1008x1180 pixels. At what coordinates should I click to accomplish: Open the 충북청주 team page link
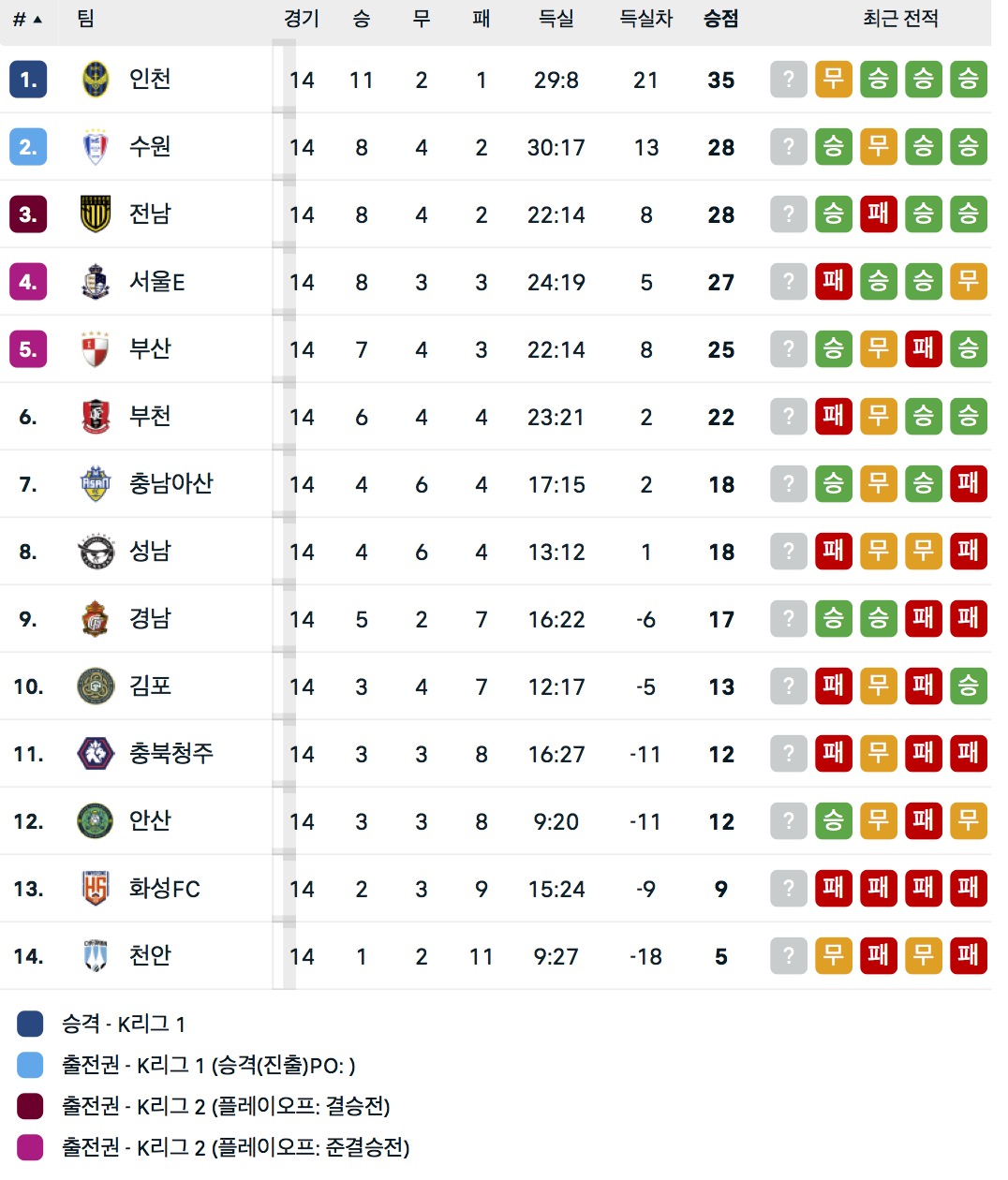click(171, 753)
